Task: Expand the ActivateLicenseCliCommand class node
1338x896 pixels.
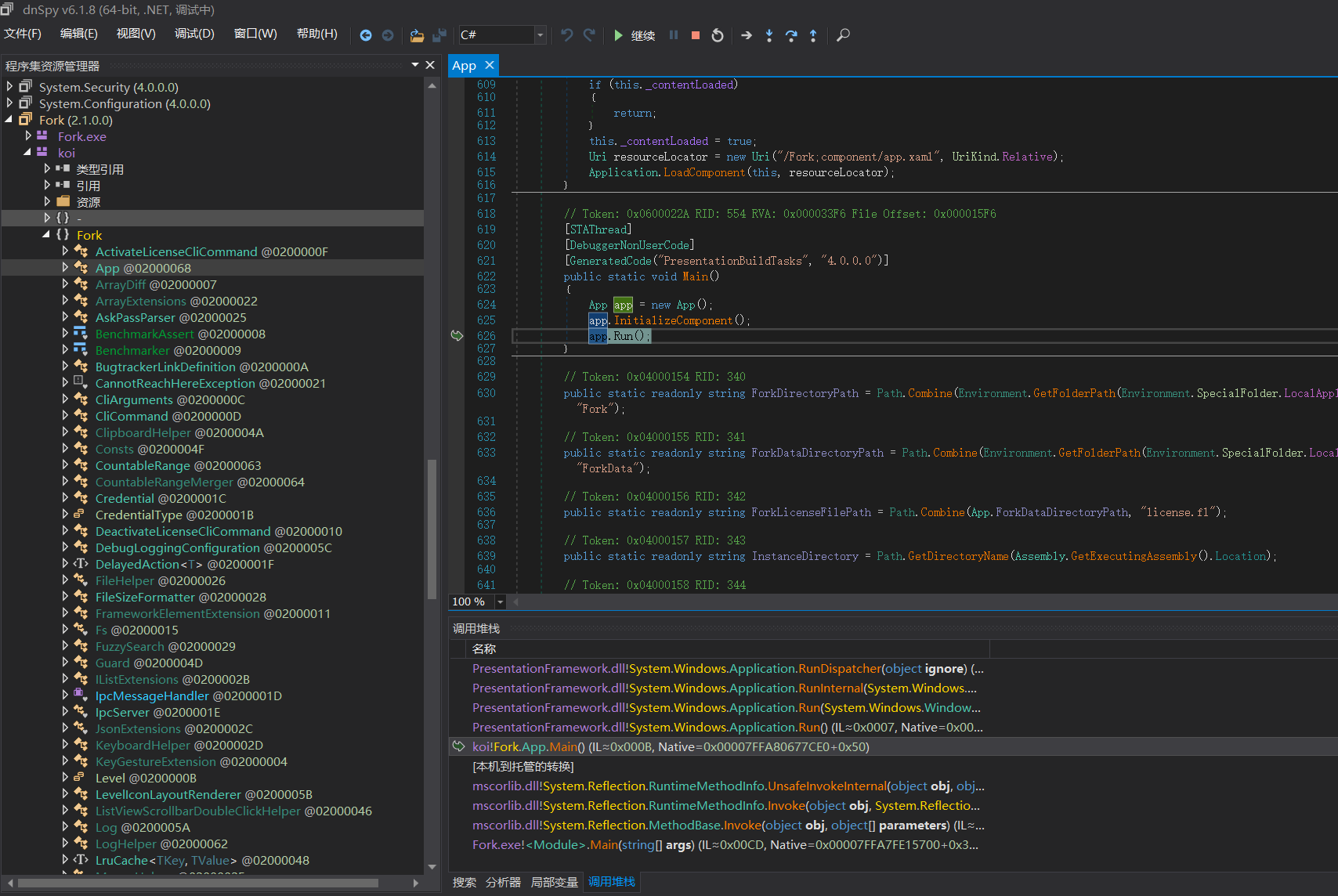Action: point(66,251)
